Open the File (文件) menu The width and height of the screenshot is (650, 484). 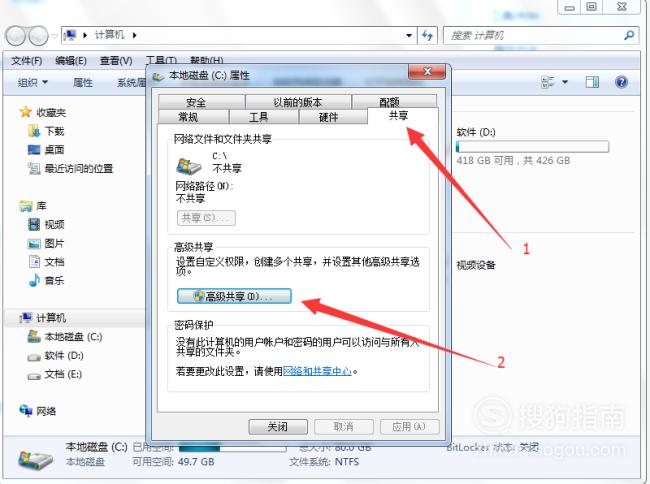(27, 61)
